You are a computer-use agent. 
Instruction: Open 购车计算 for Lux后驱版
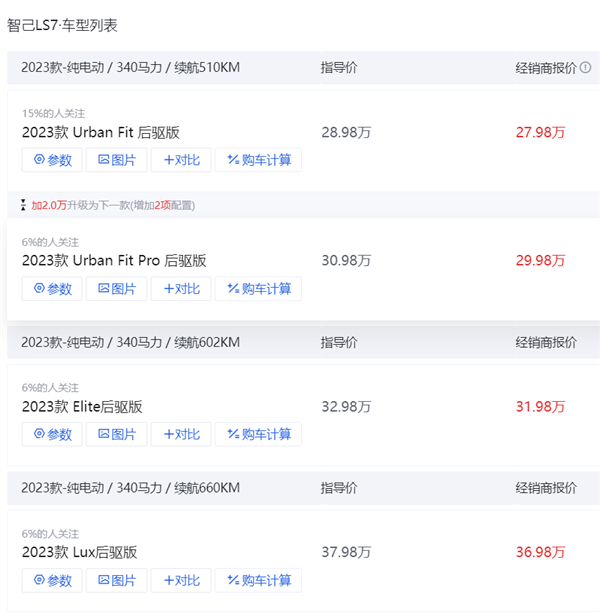tap(258, 580)
